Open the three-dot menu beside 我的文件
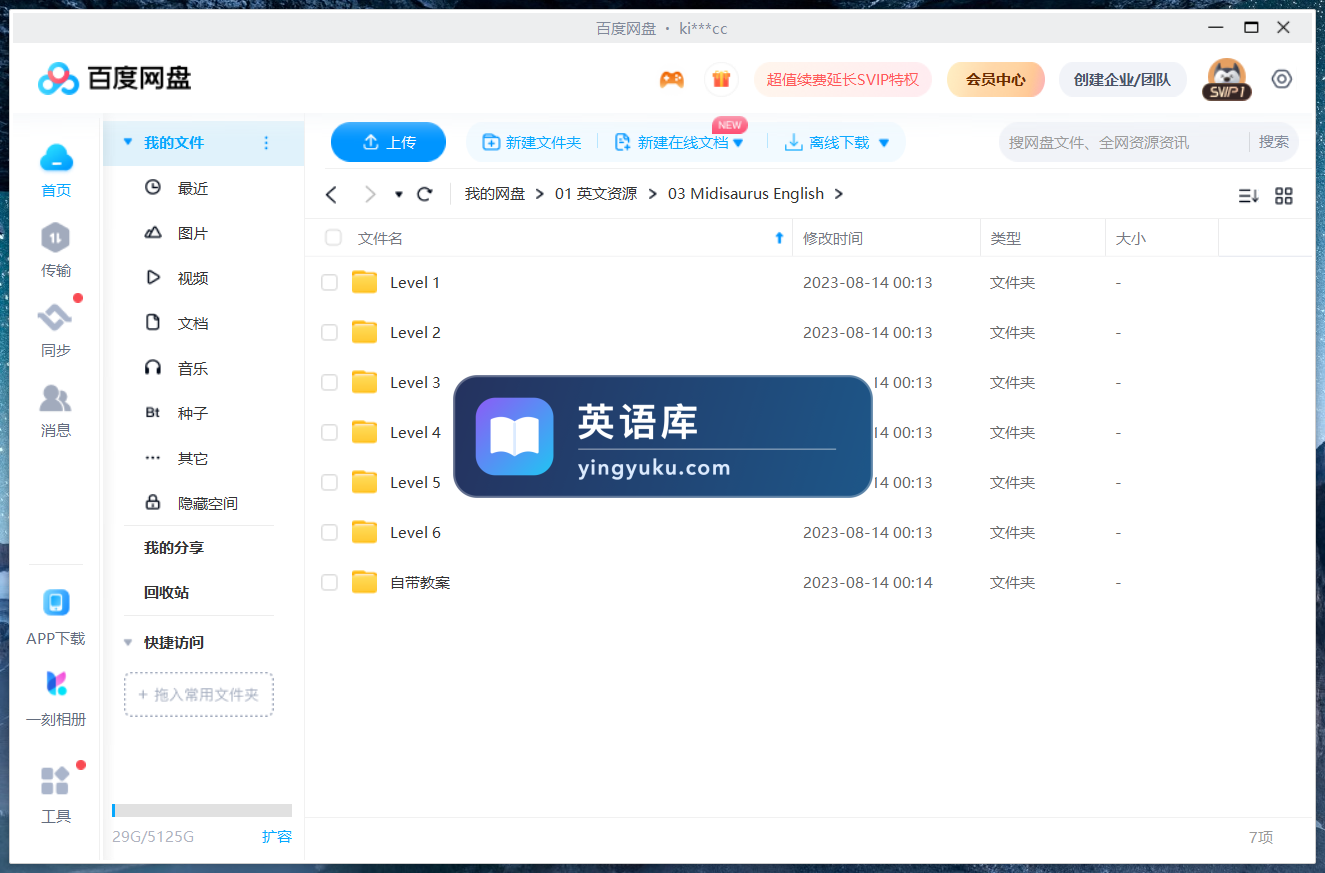 click(x=266, y=143)
